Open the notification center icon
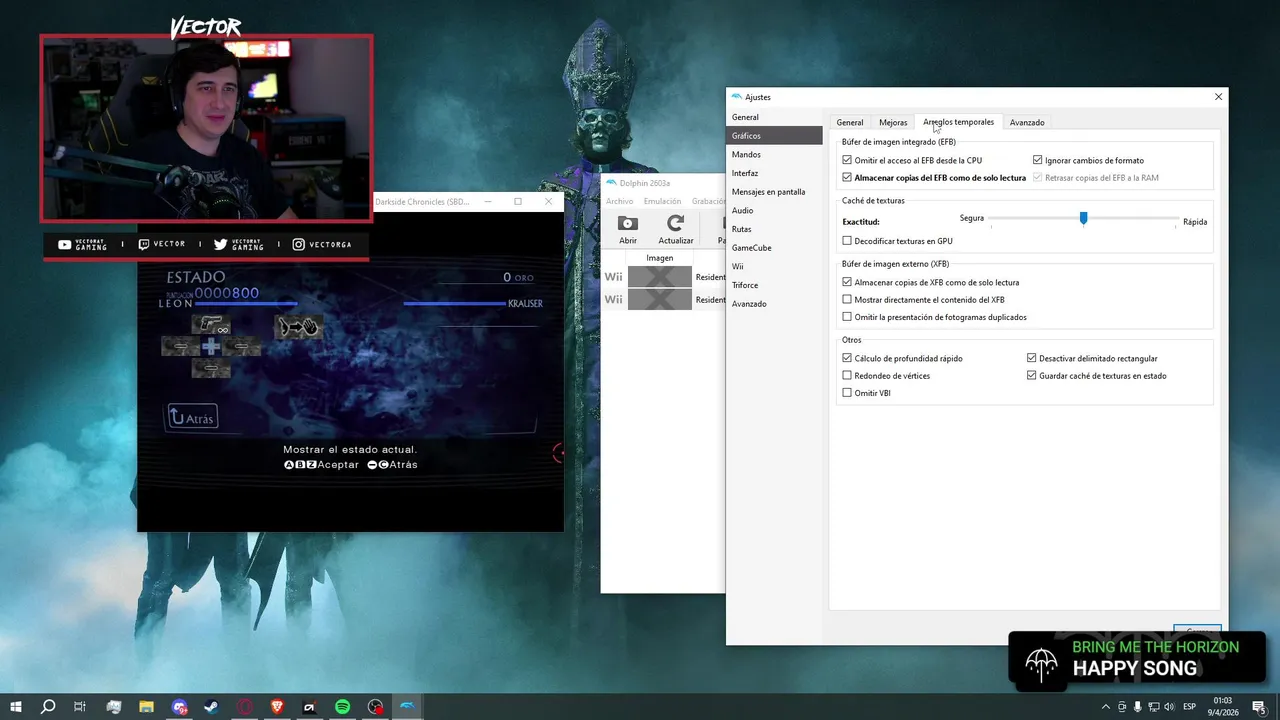Viewport: 1280px width, 720px height. [1260, 707]
